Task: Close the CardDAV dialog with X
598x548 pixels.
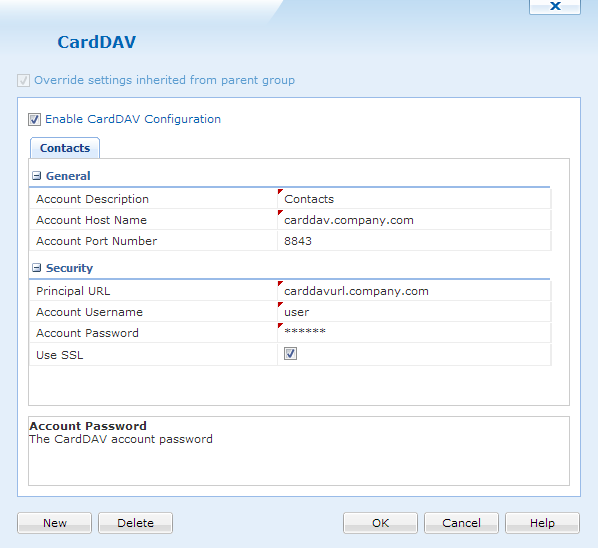Action: click(x=555, y=6)
